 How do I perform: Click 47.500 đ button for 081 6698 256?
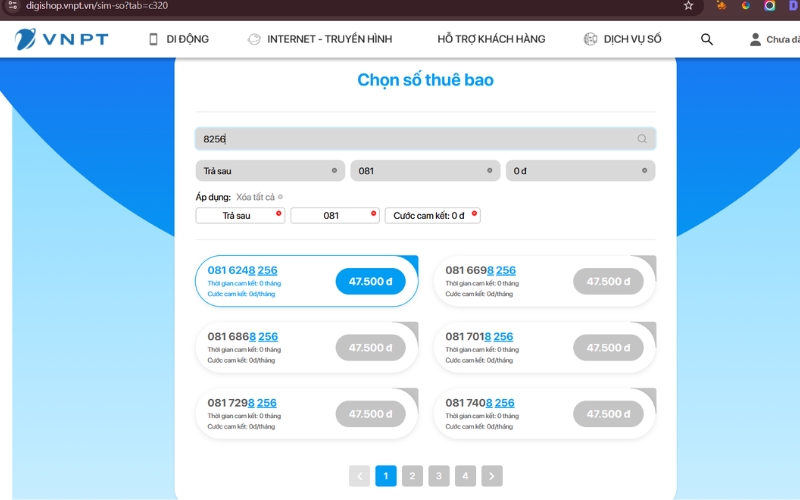coord(608,281)
